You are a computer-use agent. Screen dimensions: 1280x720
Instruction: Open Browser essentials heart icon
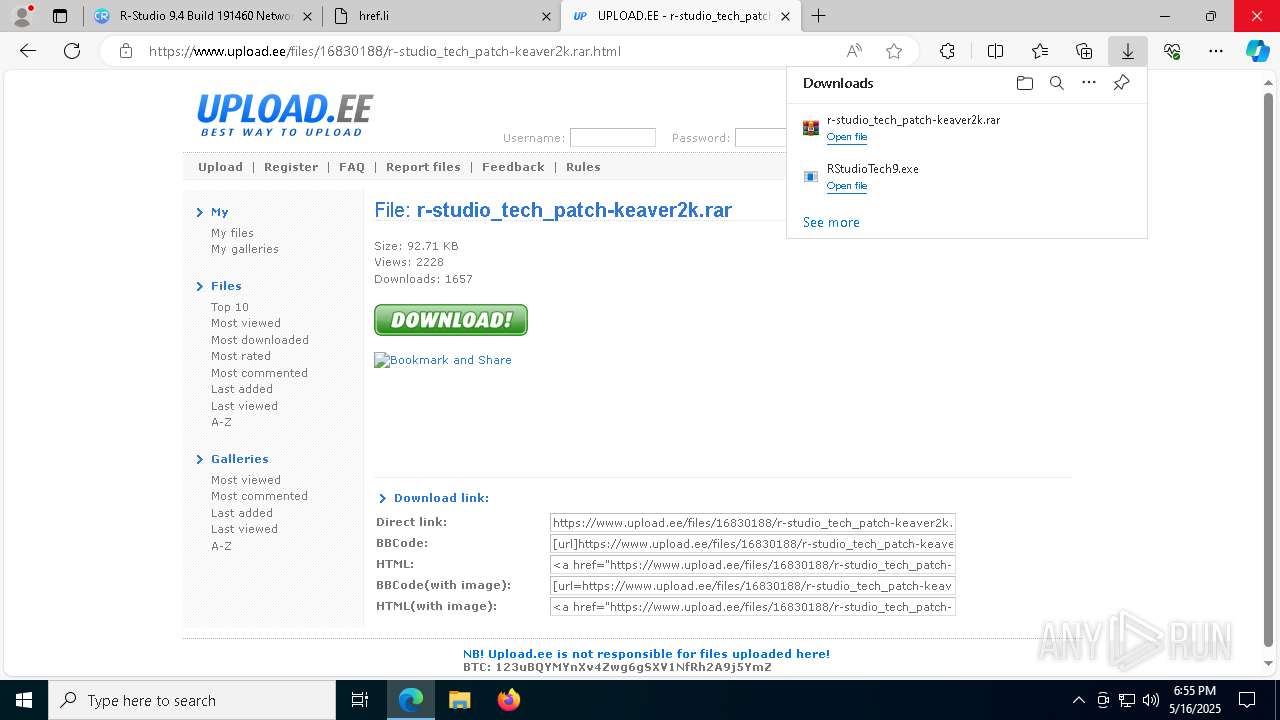point(1172,51)
